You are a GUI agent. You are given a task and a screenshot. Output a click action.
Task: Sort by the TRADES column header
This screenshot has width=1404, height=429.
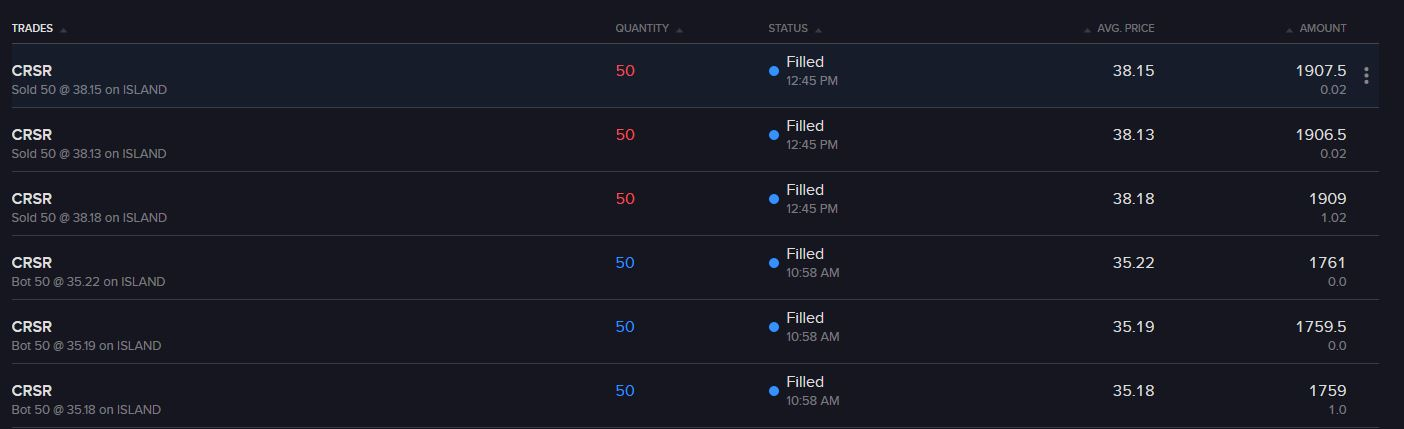coord(32,29)
